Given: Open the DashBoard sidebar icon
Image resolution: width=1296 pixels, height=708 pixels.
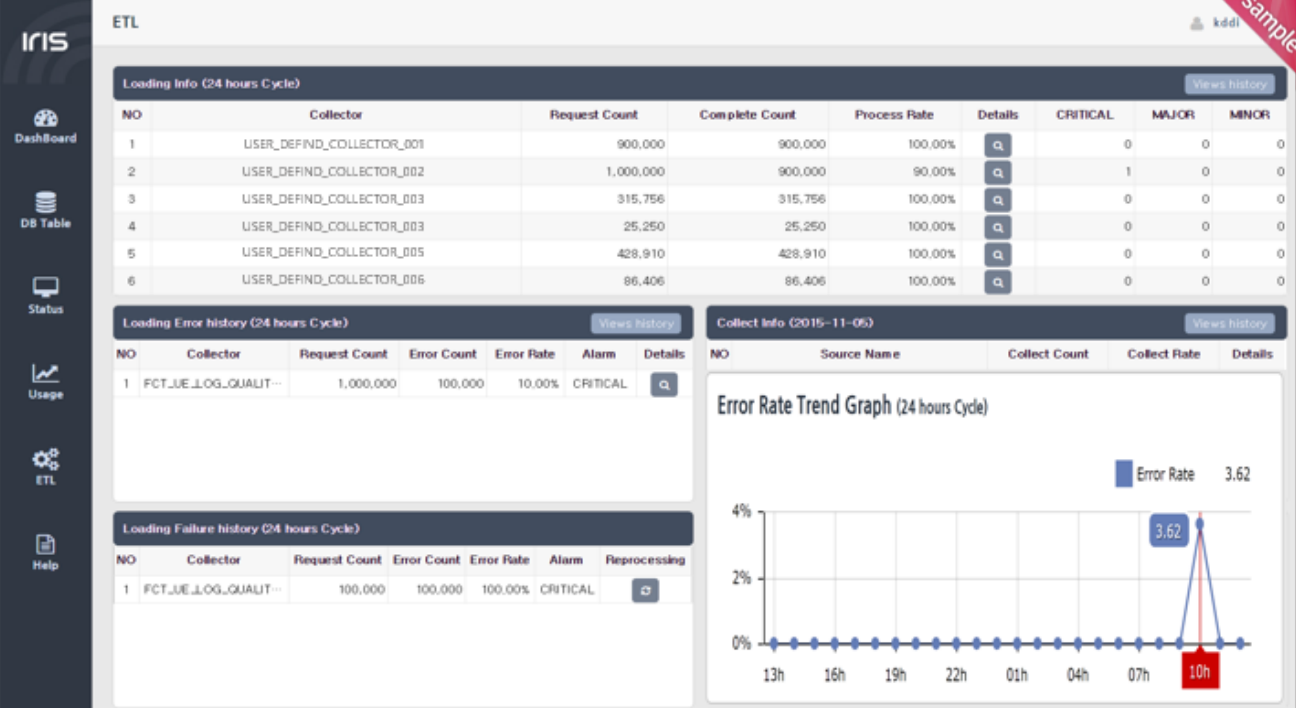Looking at the screenshot, I should point(46,118).
